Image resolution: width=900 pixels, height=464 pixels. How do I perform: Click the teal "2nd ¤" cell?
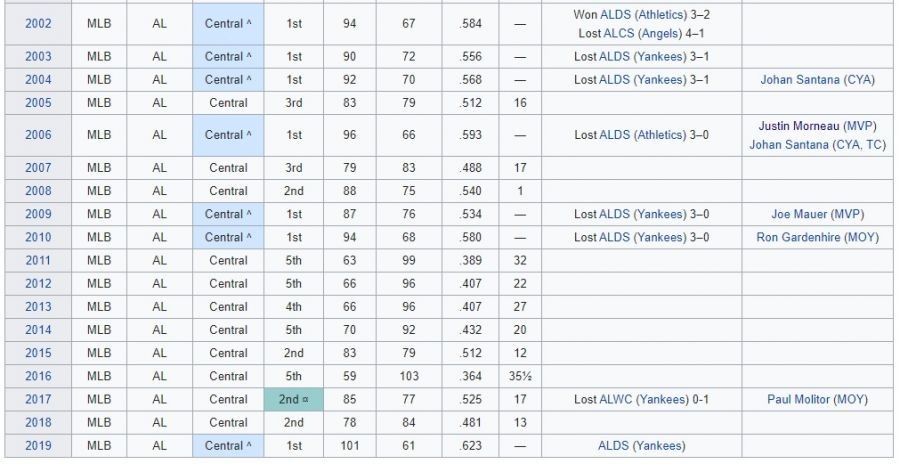coord(294,399)
